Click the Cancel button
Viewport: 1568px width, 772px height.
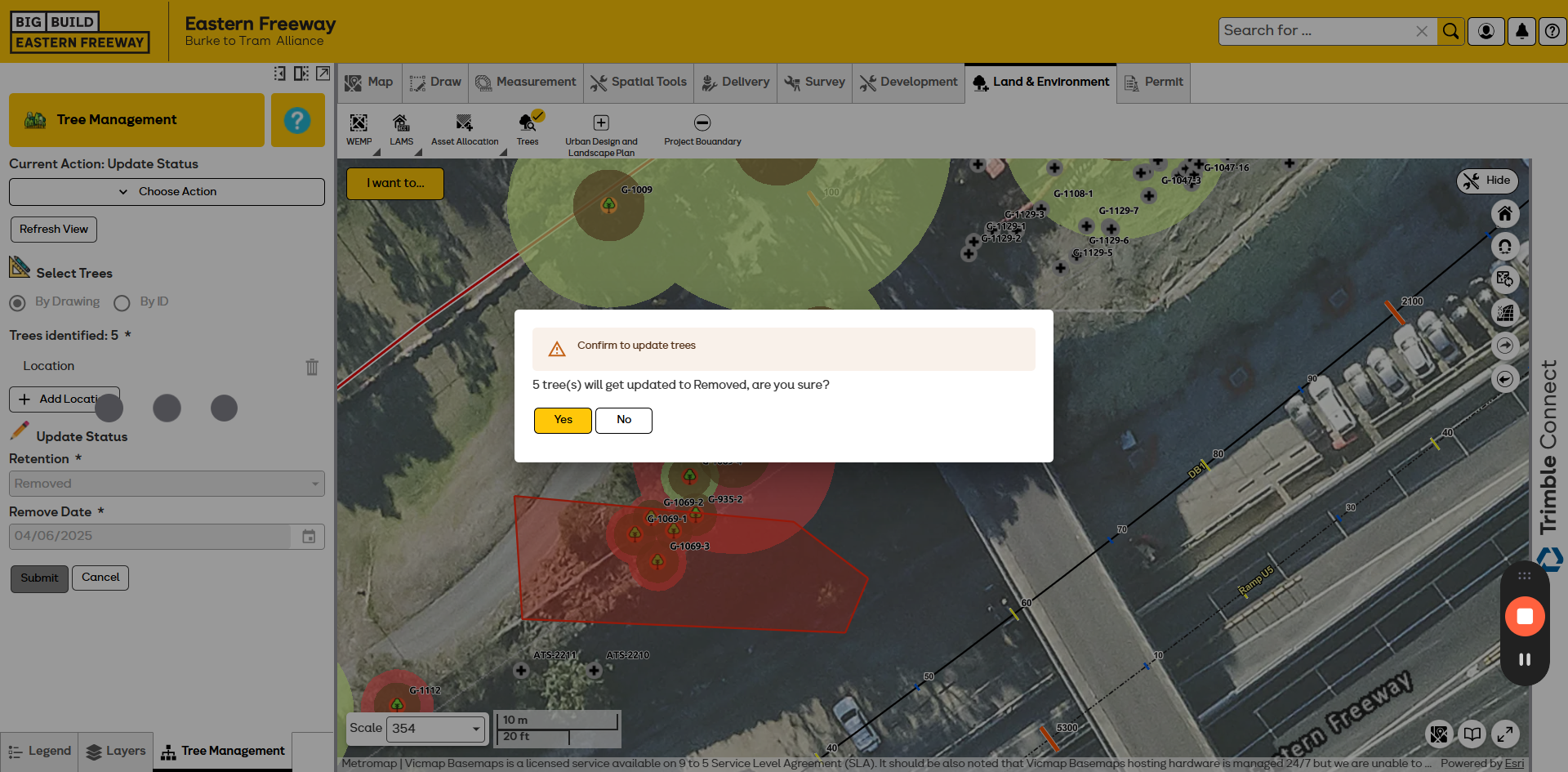tap(100, 578)
